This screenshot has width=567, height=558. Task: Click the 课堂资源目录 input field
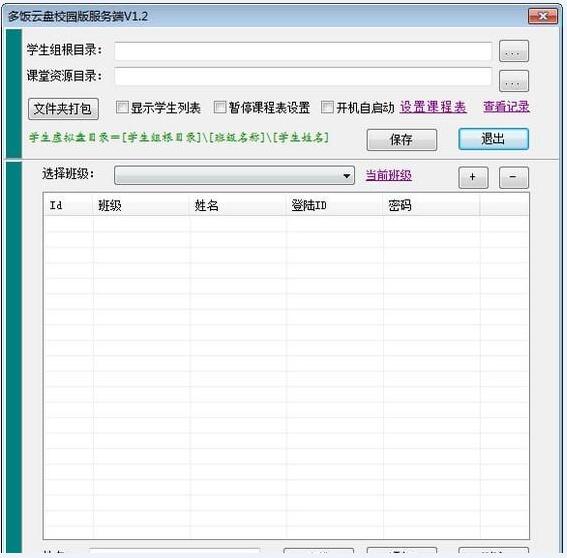(303, 77)
